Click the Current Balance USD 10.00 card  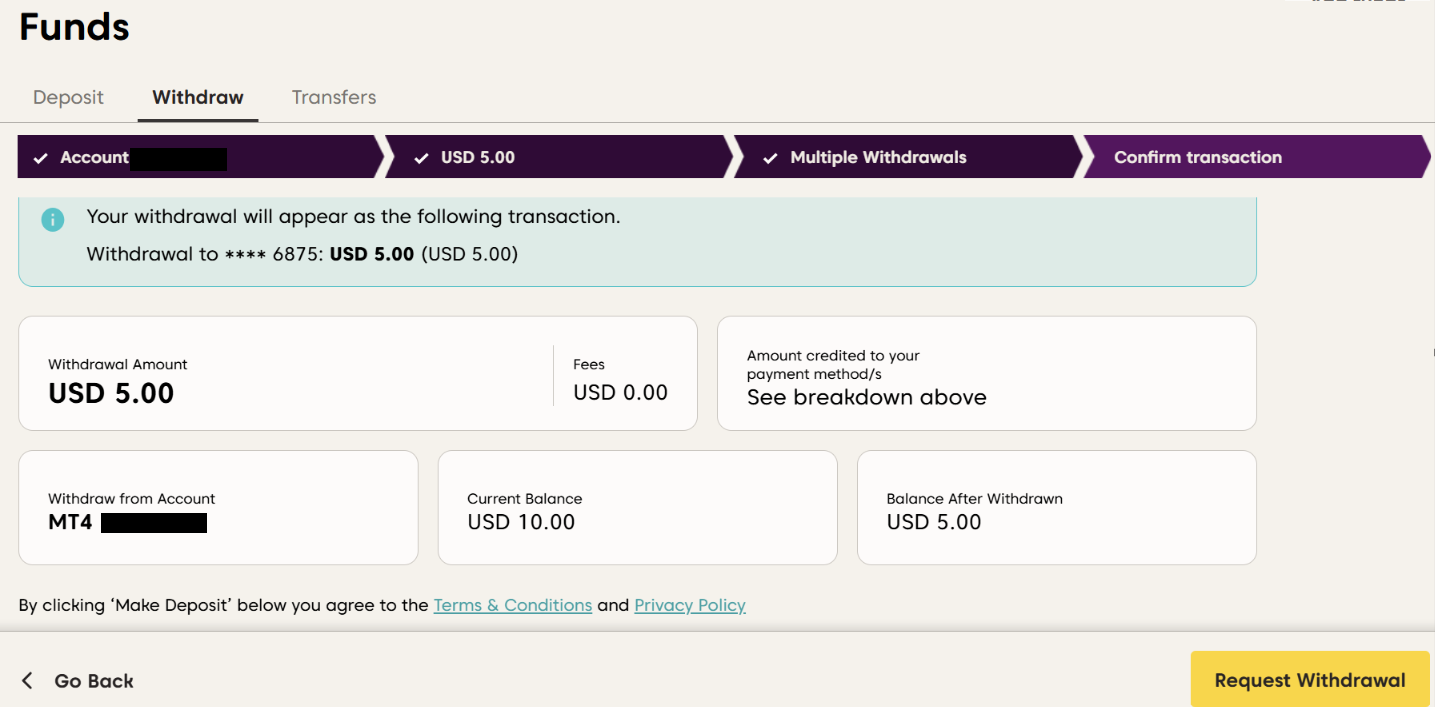[x=637, y=508]
